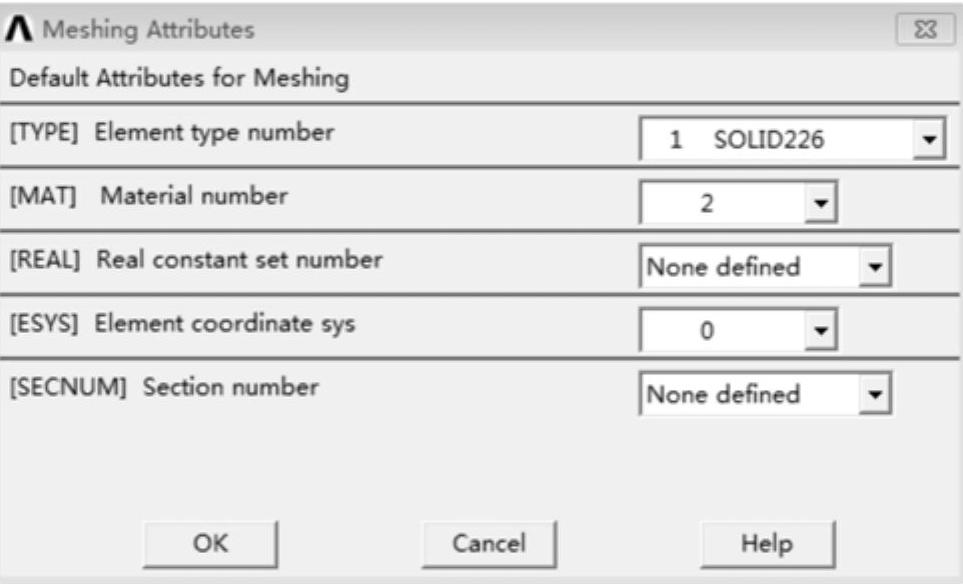The image size is (963, 584).
Task: Expand the Element type number dropdown arrow
Action: click(x=929, y=141)
